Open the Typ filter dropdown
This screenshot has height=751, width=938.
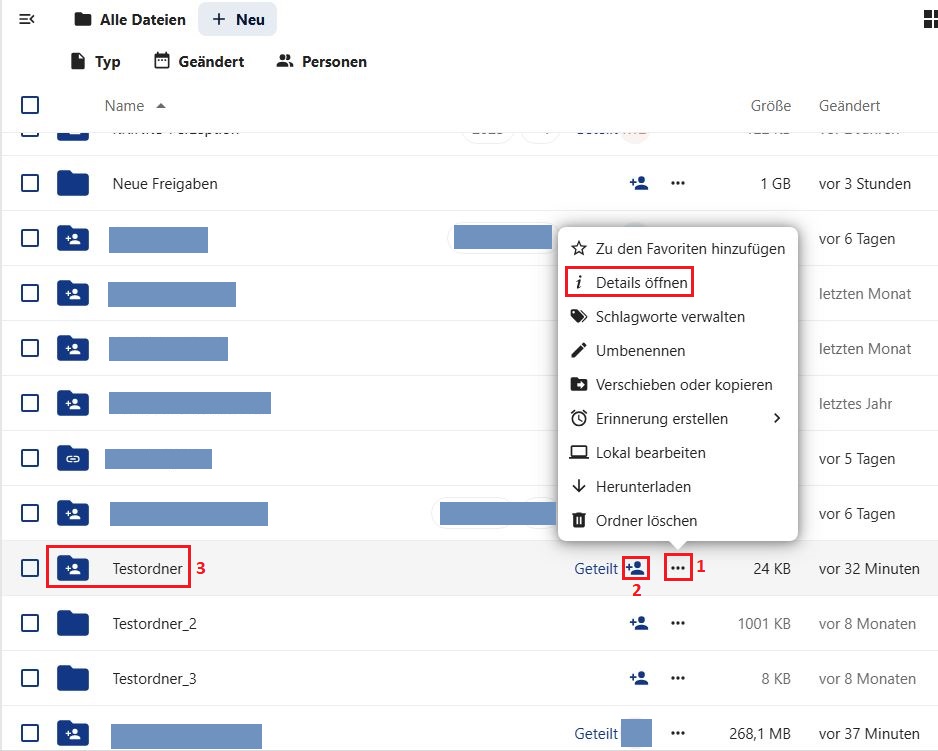(x=95, y=62)
